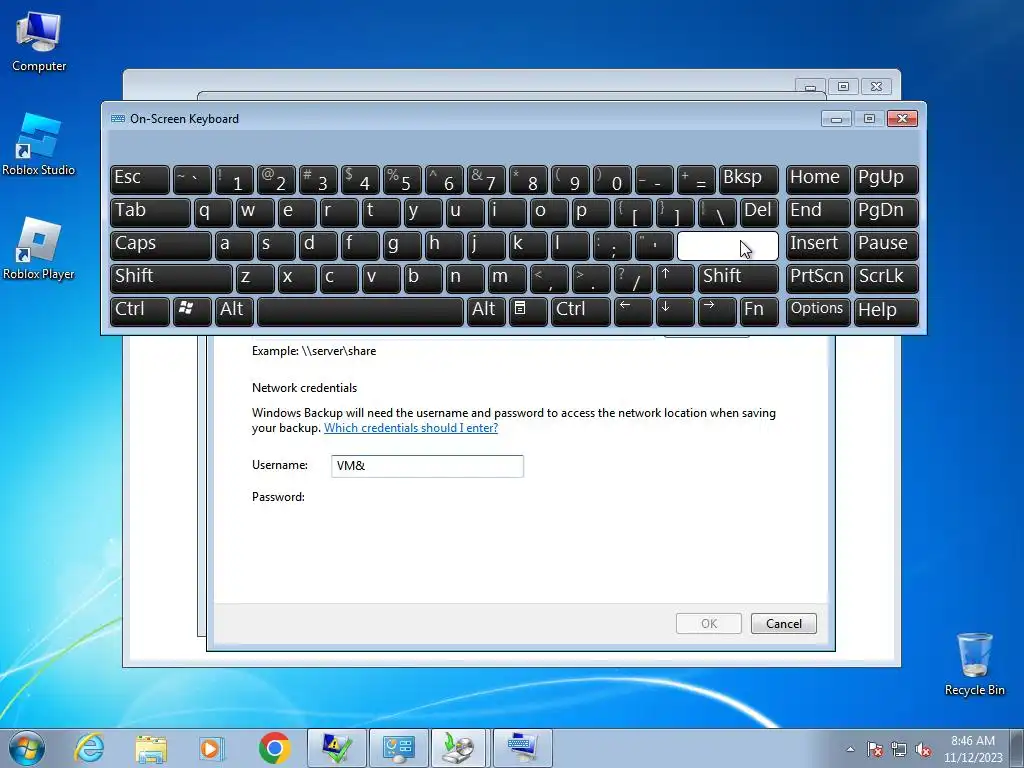This screenshot has height=768, width=1024.
Task: Click the up arrow key on keyboard
Action: point(675,278)
